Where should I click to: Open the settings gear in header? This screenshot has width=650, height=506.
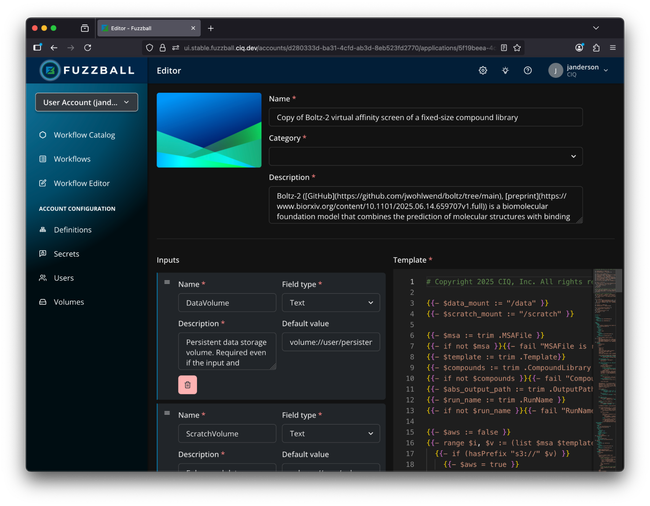(483, 70)
